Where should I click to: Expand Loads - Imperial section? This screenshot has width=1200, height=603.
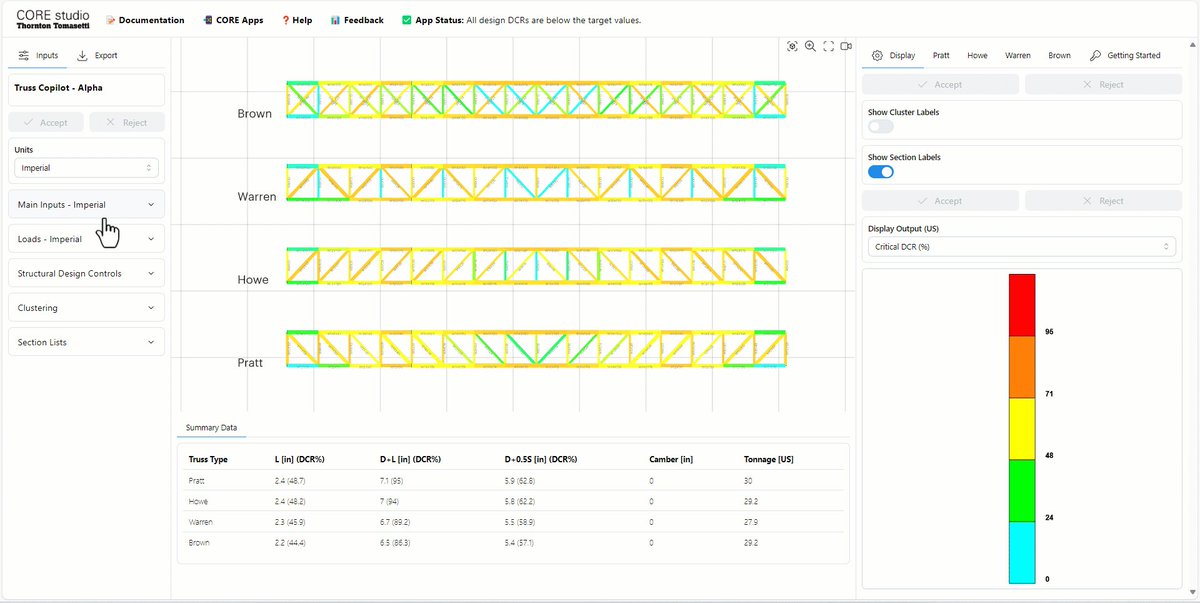click(x=86, y=239)
